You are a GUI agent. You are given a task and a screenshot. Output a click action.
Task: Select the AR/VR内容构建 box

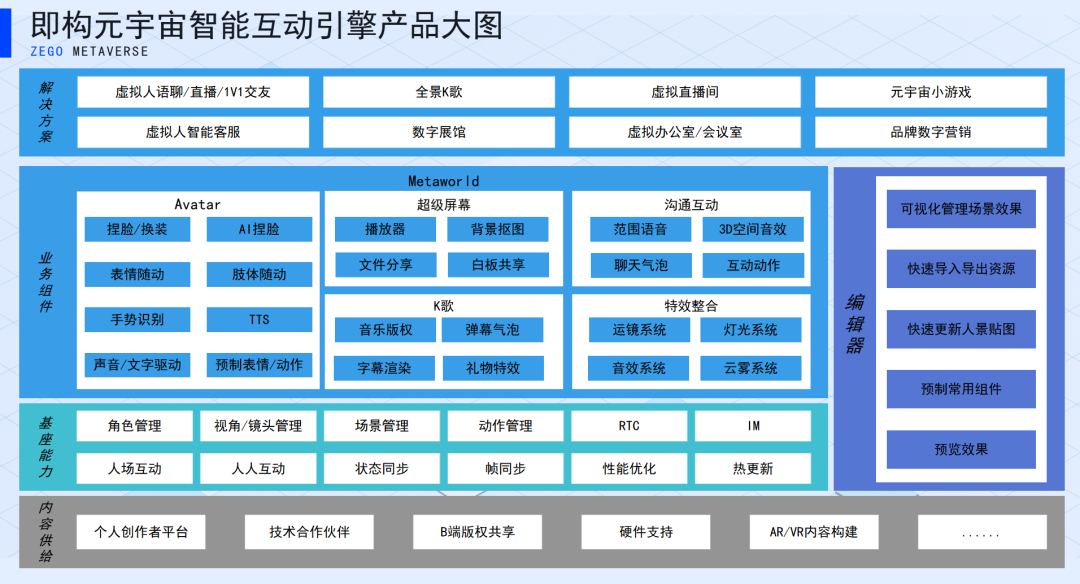pos(813,532)
